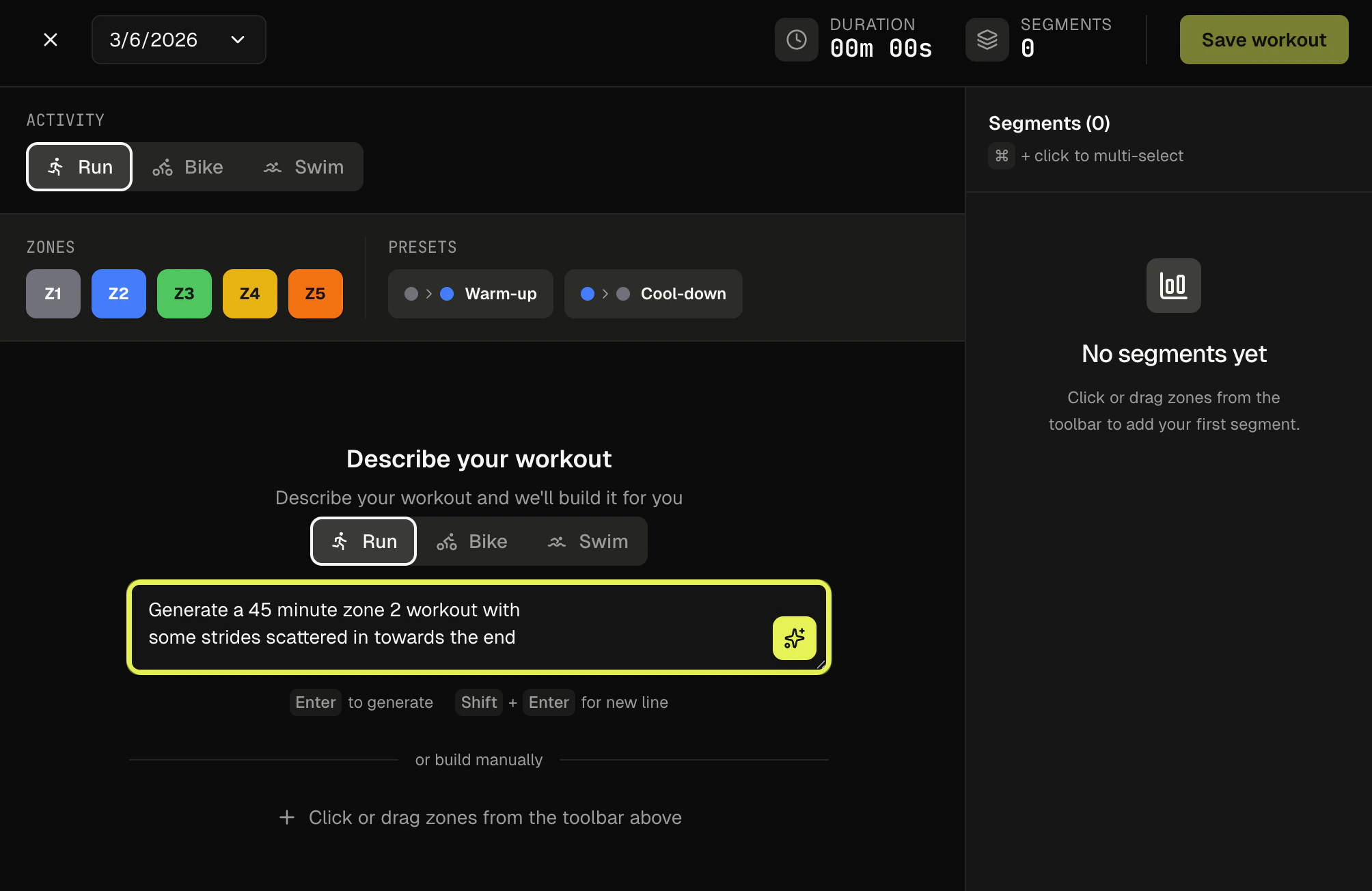This screenshot has width=1372, height=891.
Task: Click the sparkle generate icon in the prompt box
Action: [x=793, y=638]
